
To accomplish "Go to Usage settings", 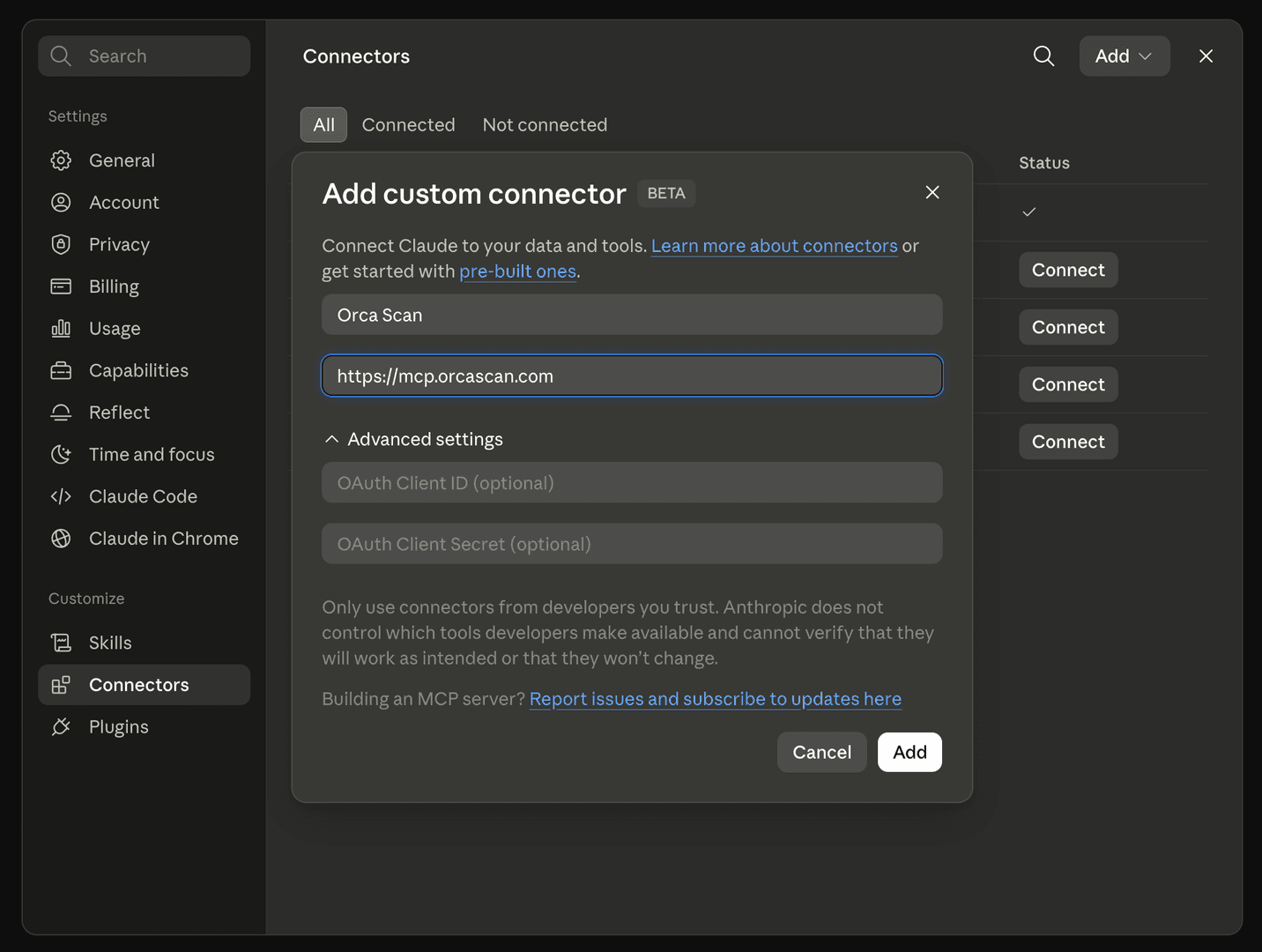I will [145, 329].
